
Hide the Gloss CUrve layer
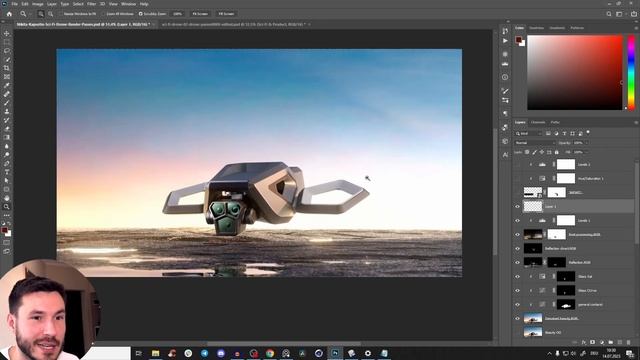pyautogui.click(x=518, y=291)
